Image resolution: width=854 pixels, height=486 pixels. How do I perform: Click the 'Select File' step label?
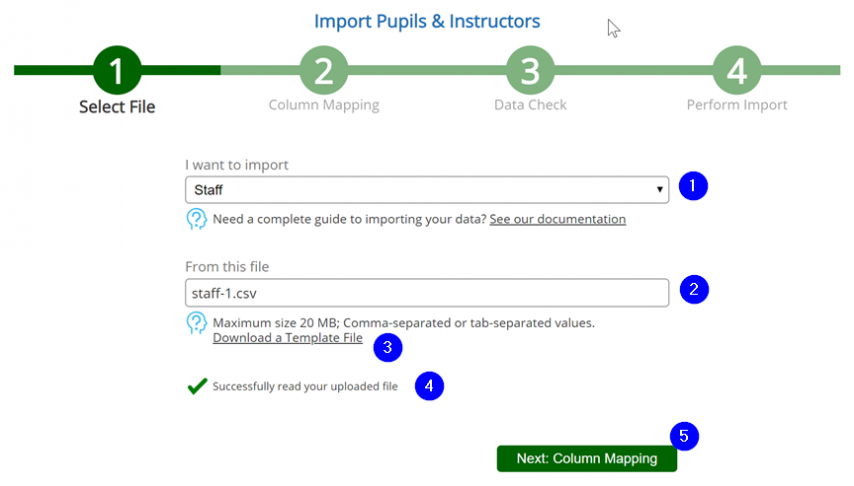(x=117, y=107)
